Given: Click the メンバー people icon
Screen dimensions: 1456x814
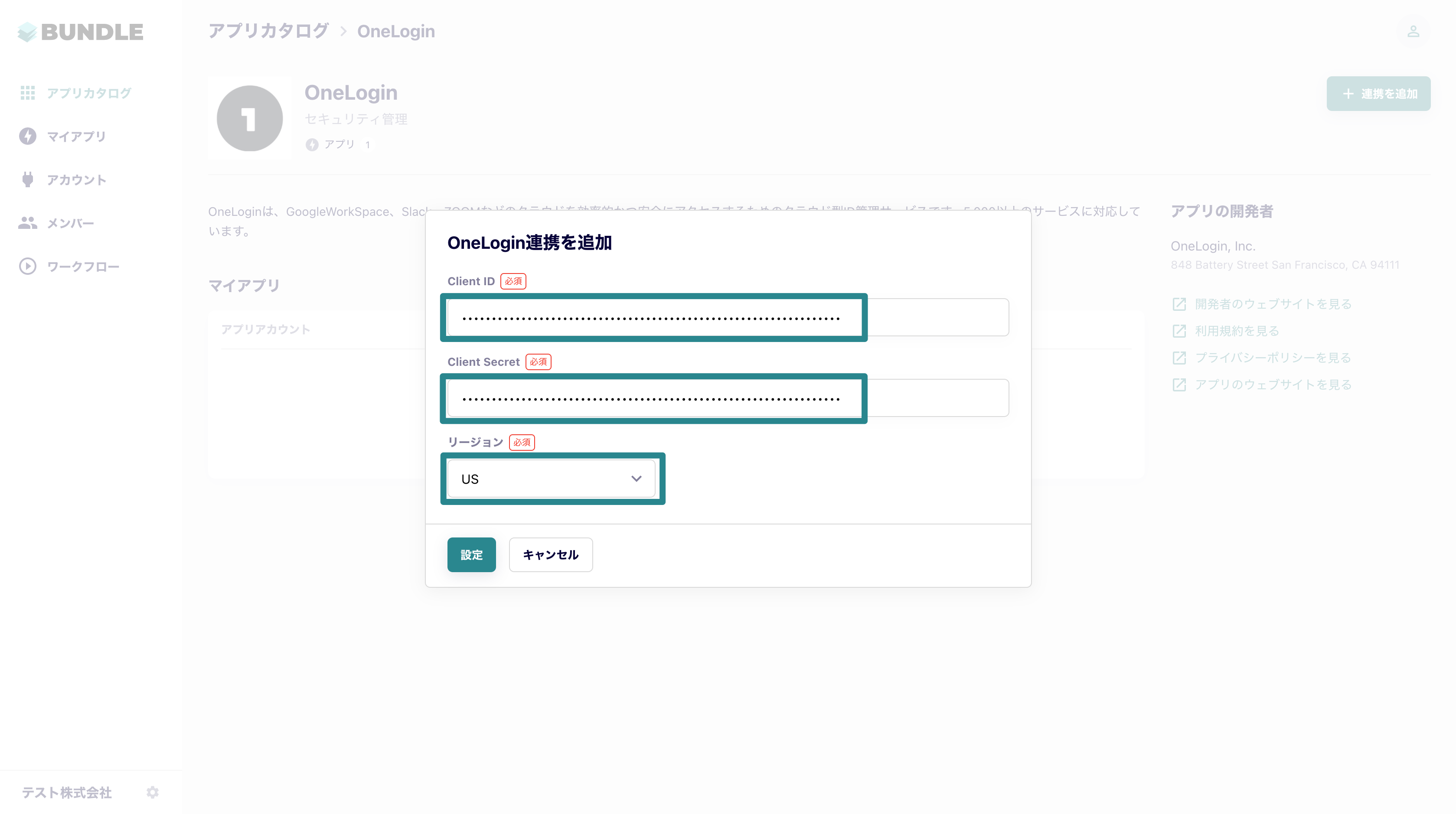Looking at the screenshot, I should point(28,223).
